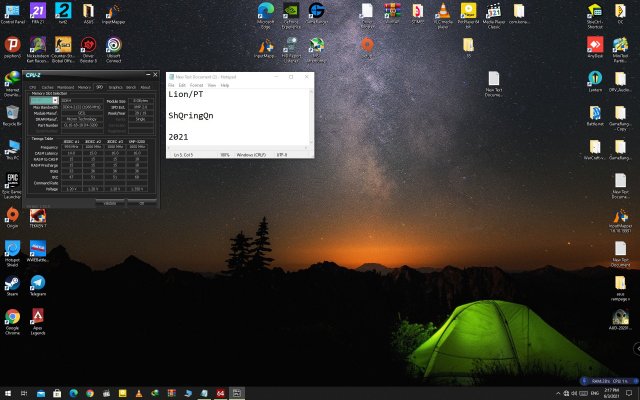Screen dimensions: 640x400
Task: Open the File menu in Notepad
Action: (171, 85)
